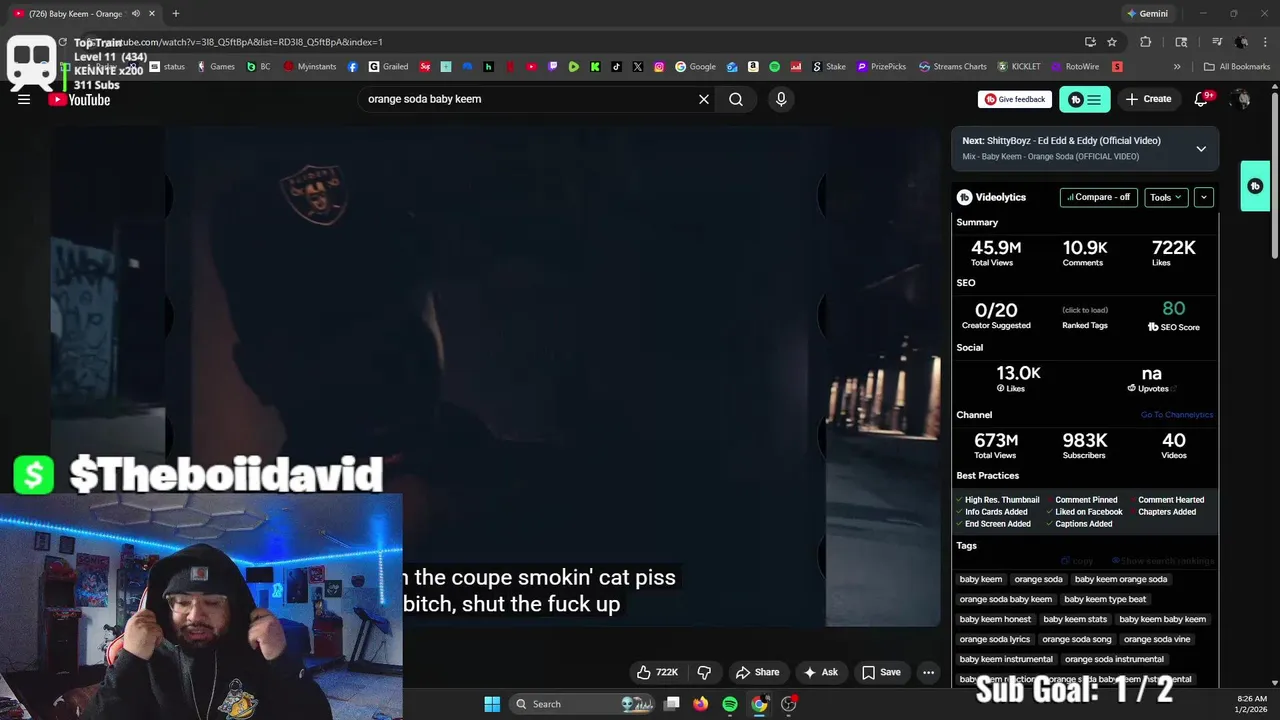This screenshot has height=720, width=1280.
Task: Click the 'baby keem honest' tag
Action: 995,619
